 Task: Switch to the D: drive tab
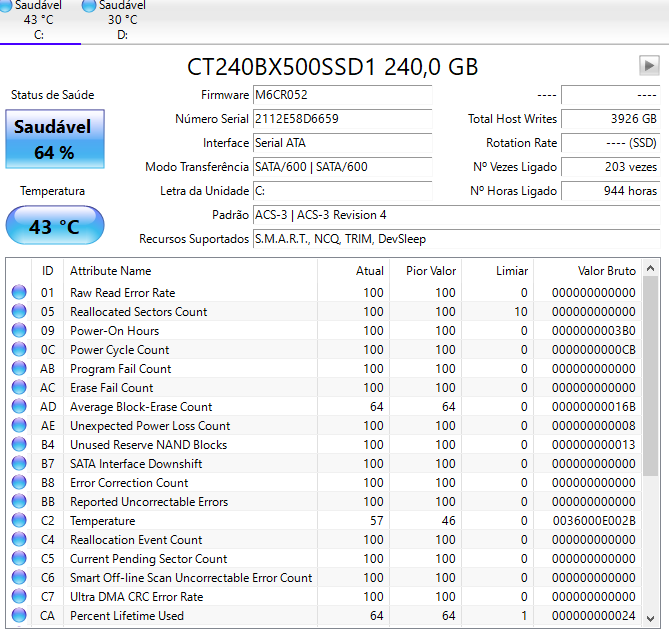point(122,20)
